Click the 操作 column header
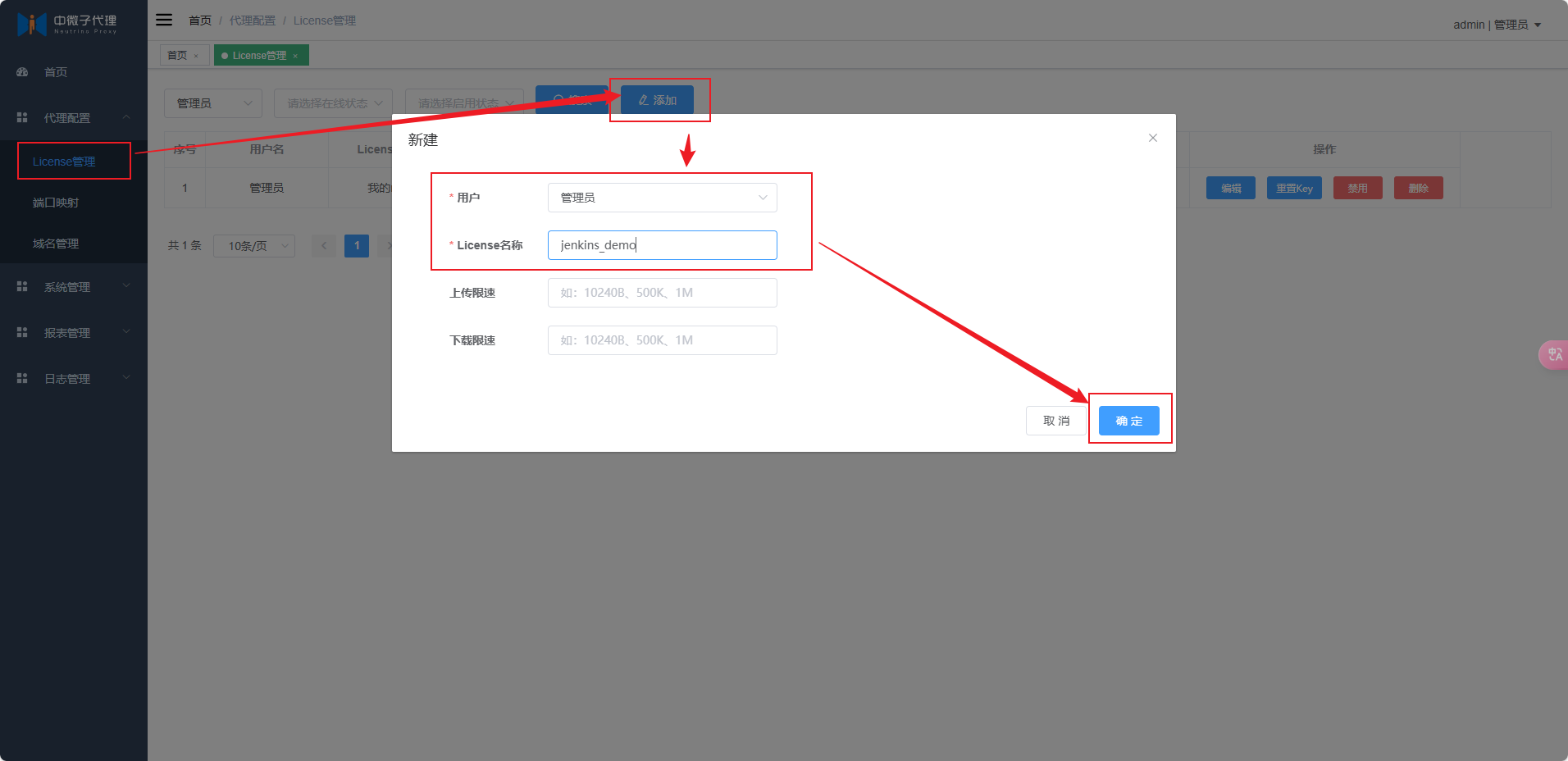 pyautogui.click(x=1324, y=149)
